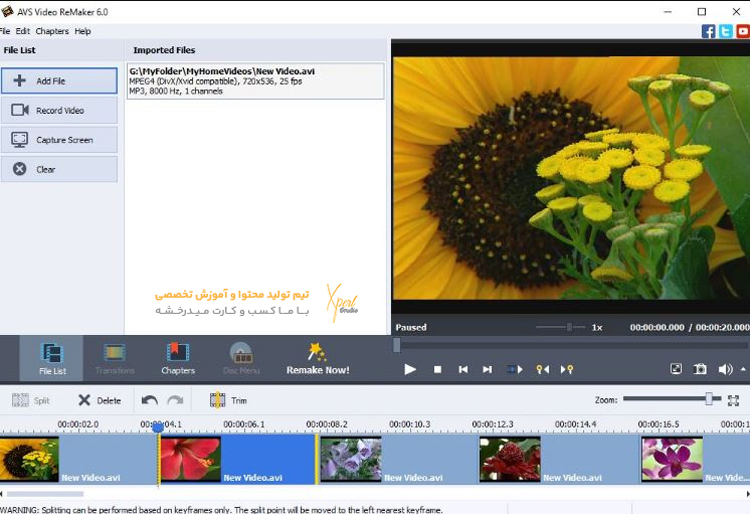The image size is (750, 514).
Task: Click the next scene button
Action: (x=515, y=369)
